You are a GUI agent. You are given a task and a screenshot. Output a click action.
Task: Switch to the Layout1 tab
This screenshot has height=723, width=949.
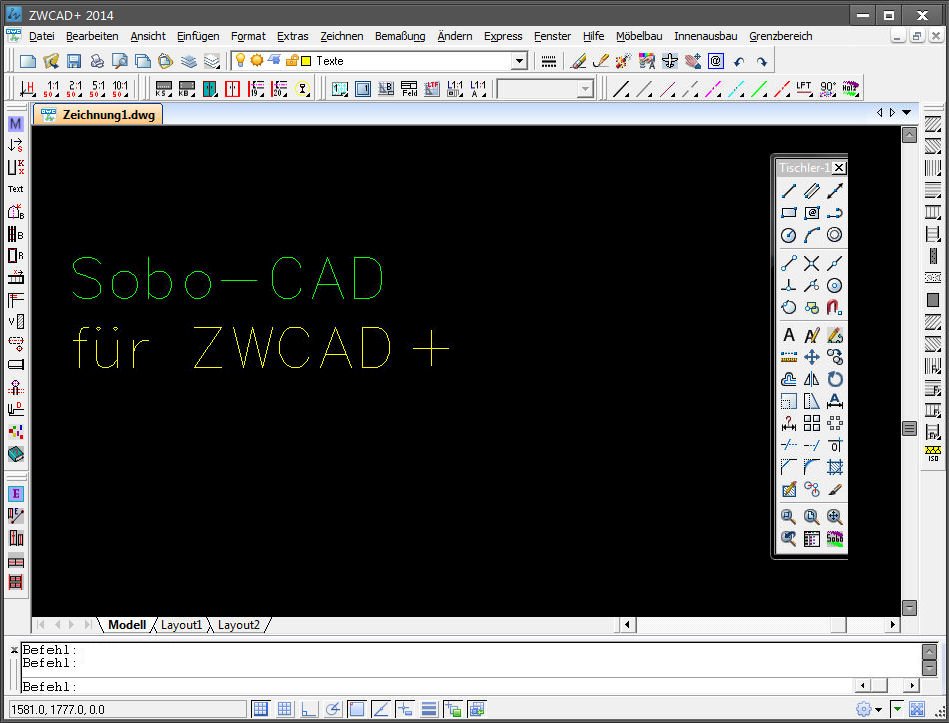pyautogui.click(x=181, y=625)
